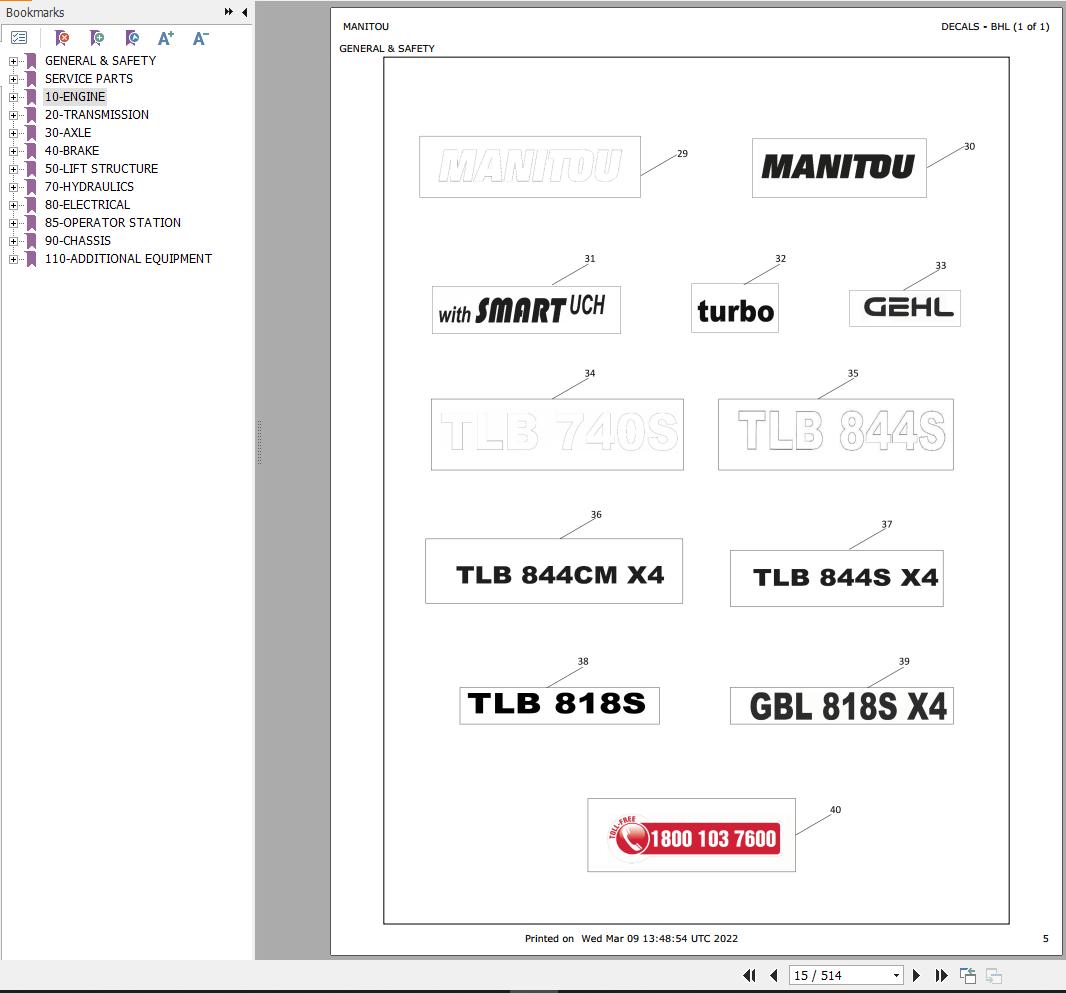Click the turbo decal item 32

(x=735, y=308)
